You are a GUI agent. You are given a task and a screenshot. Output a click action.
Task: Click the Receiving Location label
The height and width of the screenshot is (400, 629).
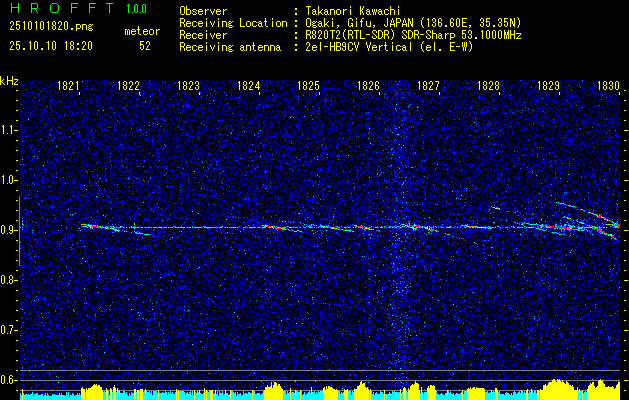pyautogui.click(x=233, y=23)
